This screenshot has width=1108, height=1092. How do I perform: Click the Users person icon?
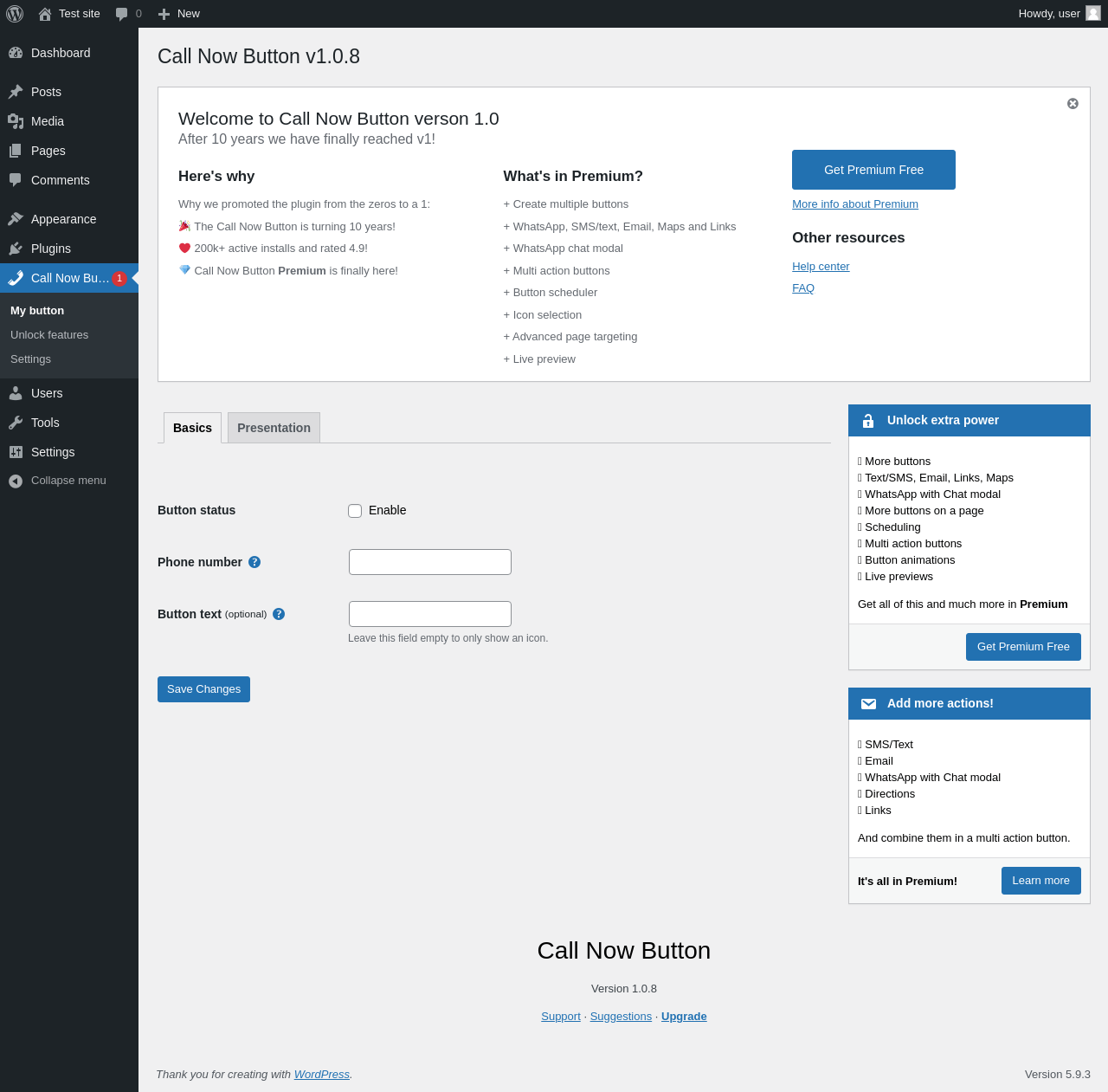coord(16,393)
